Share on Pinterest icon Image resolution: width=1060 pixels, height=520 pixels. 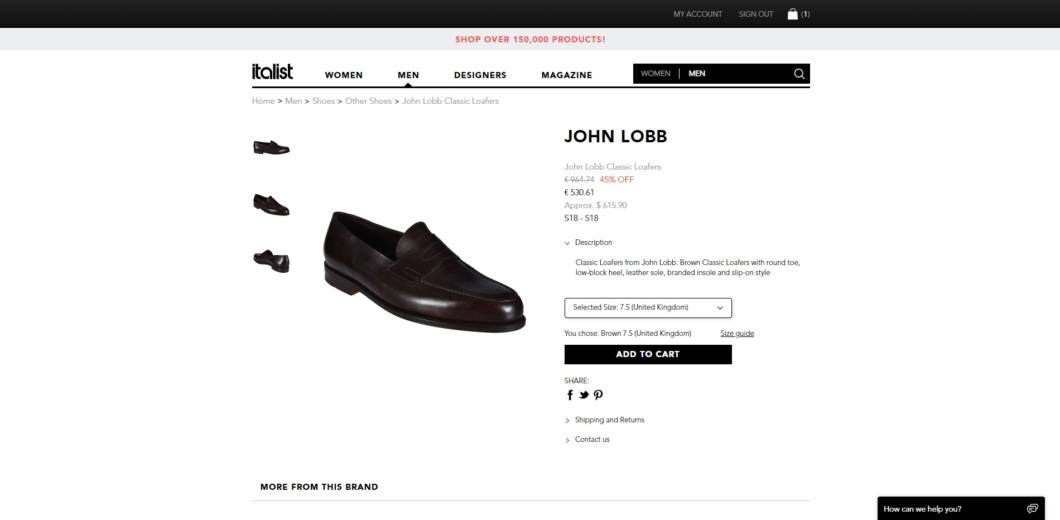598,395
